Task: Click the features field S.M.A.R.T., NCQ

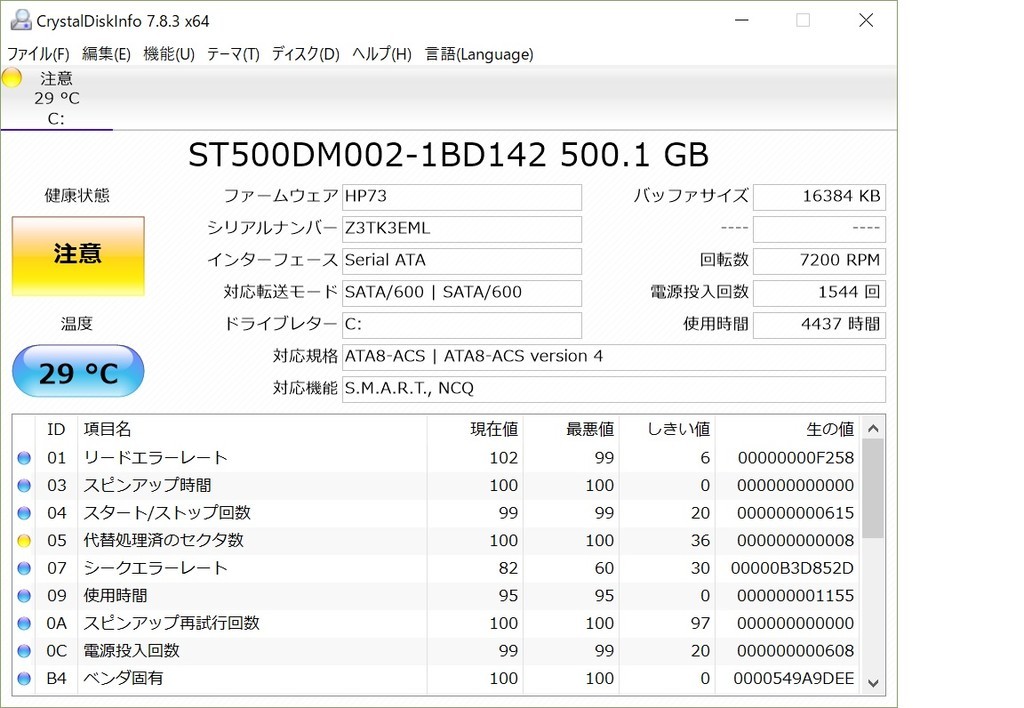Action: (614, 389)
